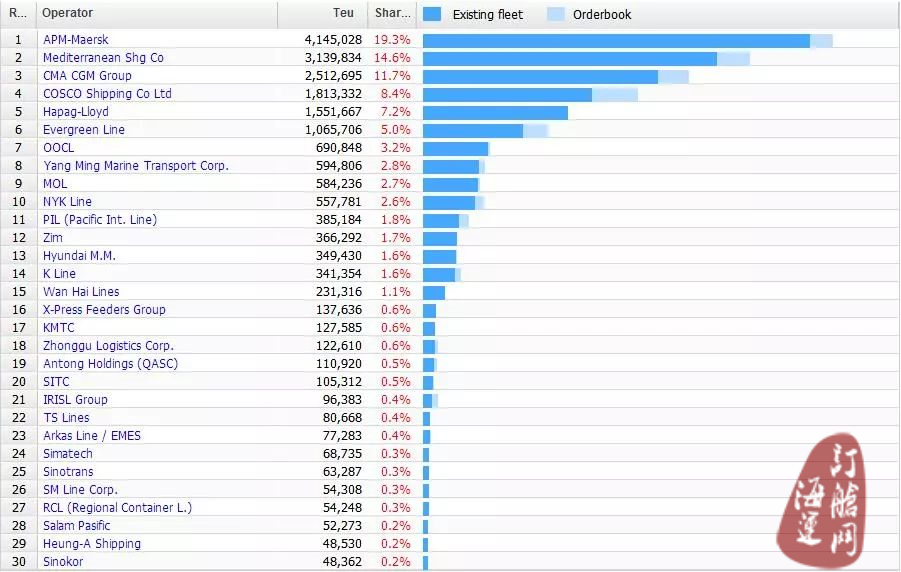Screen dimensions: 901x572
Task: Select the Teu value 1,551,667
Action: 333,112
